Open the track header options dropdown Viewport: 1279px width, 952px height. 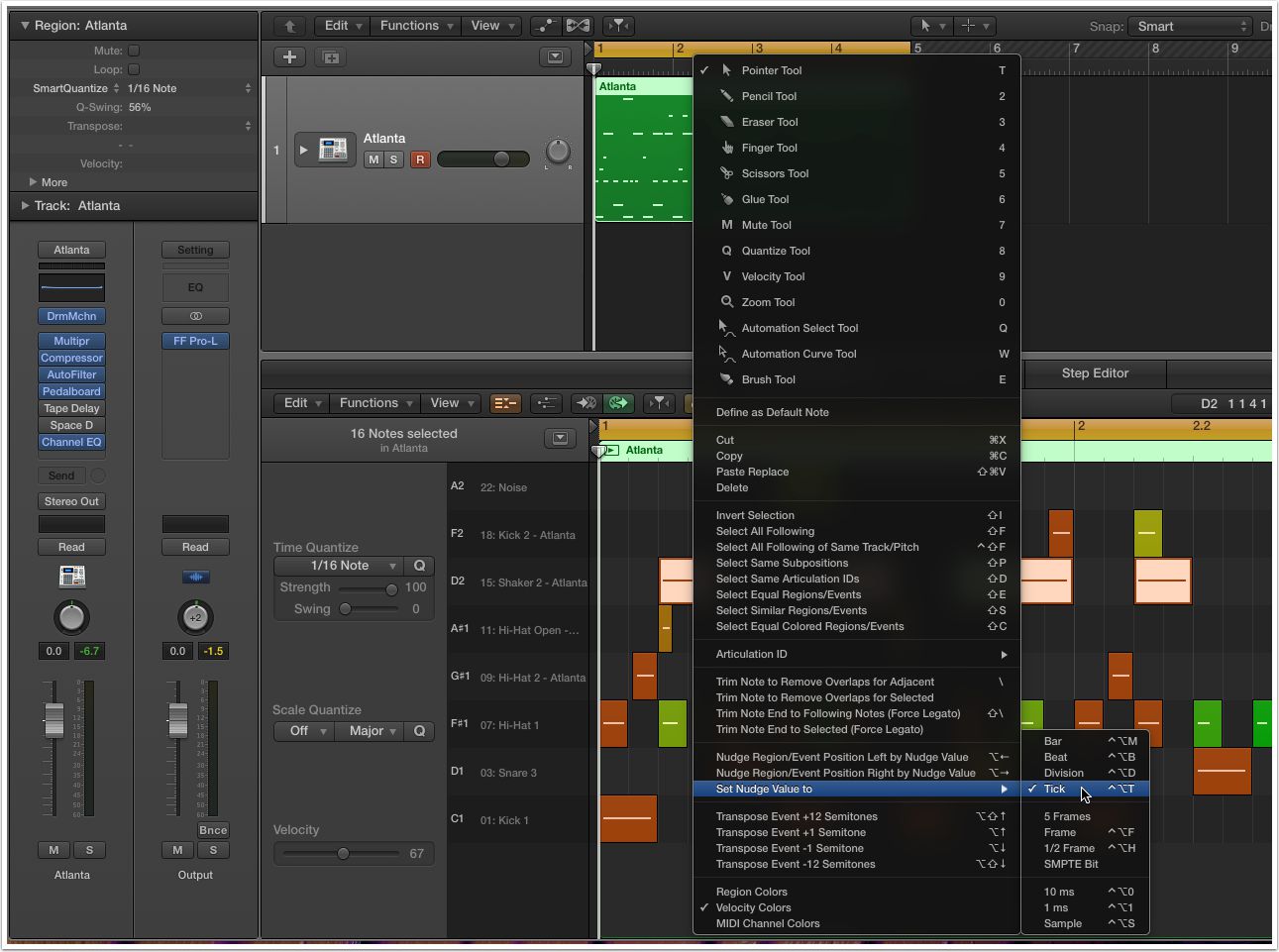(555, 57)
